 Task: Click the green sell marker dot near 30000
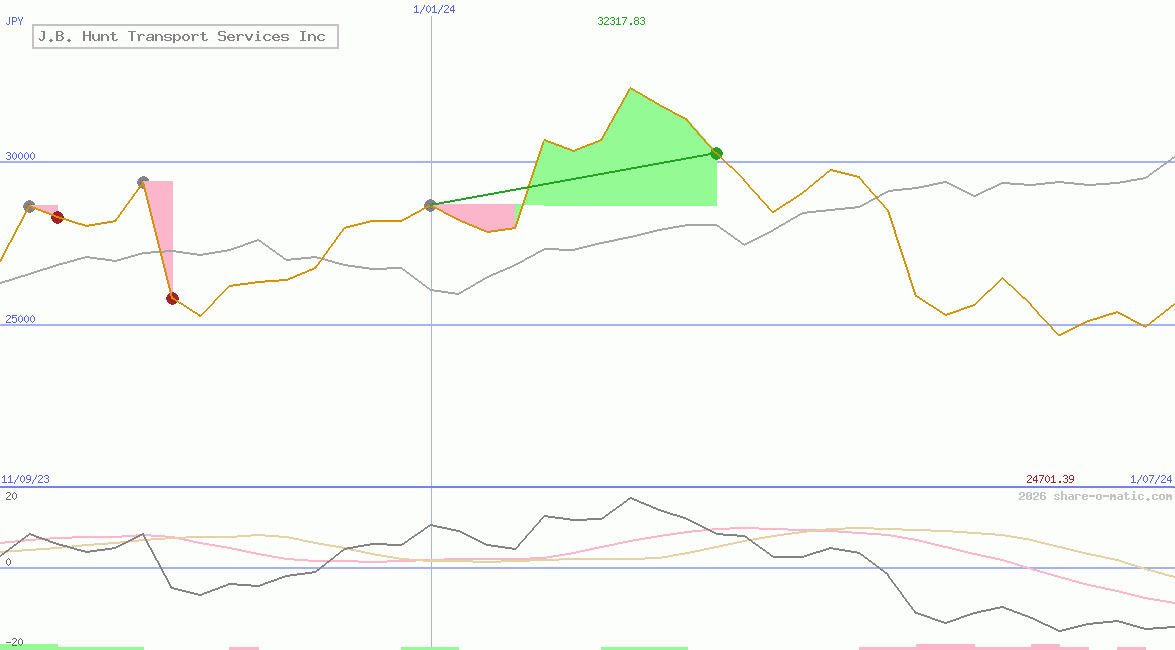coord(716,153)
